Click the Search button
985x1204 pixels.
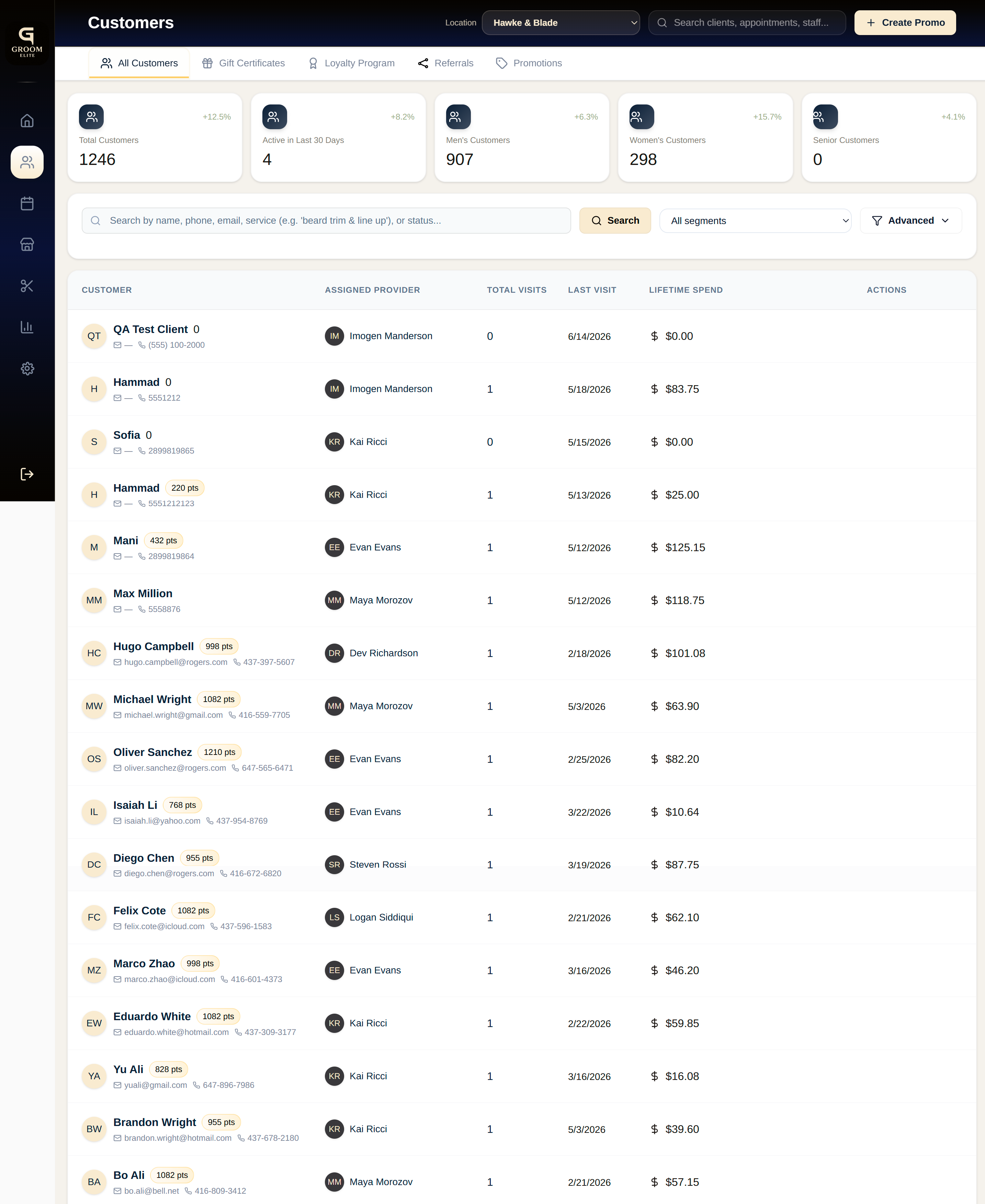click(615, 221)
